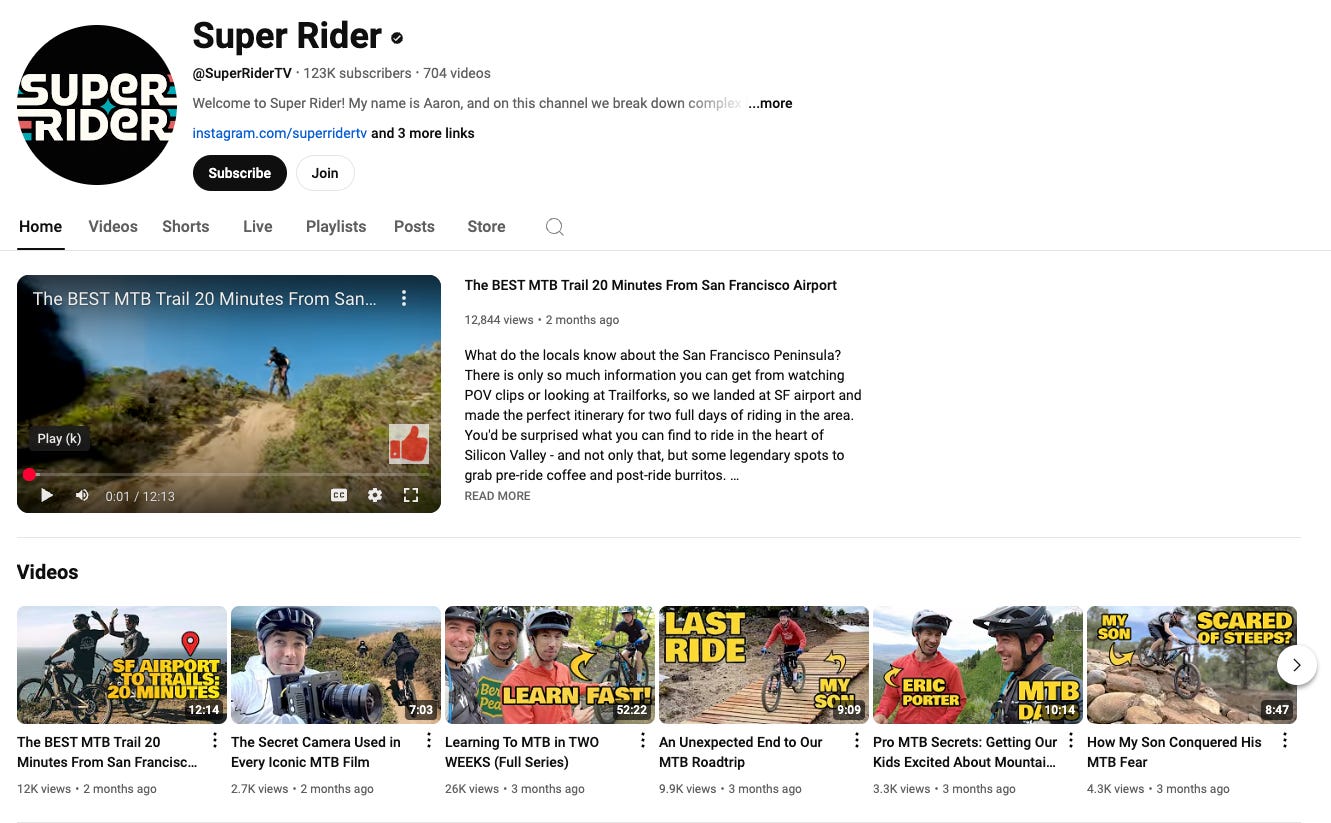Image resolution: width=1331 pixels, height=823 pixels.
Task: Click the Super Rider channel logo avatar
Action: pyautogui.click(x=97, y=105)
